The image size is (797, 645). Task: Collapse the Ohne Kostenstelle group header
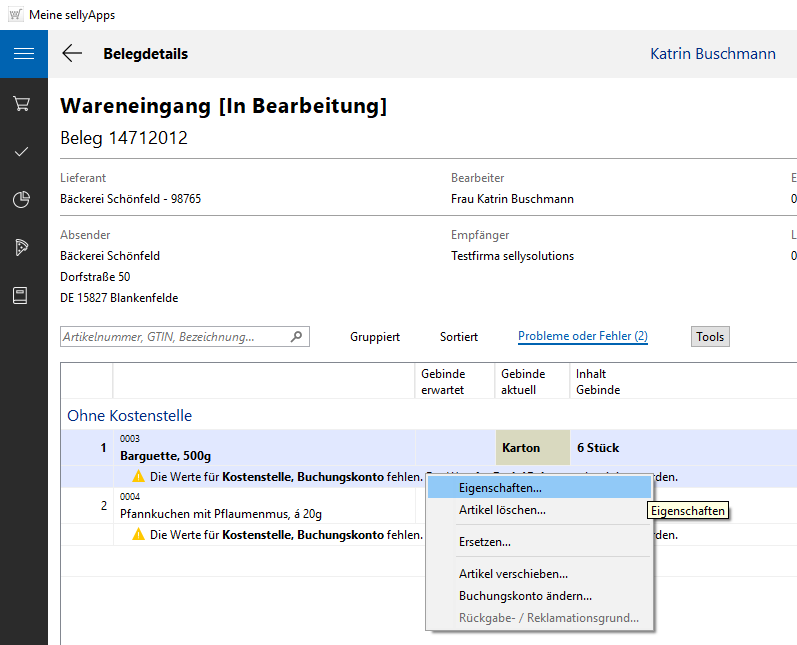tap(130, 415)
